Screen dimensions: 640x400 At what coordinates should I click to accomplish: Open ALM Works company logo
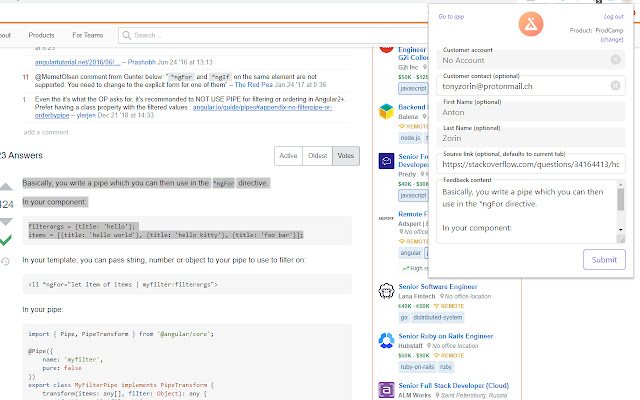[x=386, y=390]
